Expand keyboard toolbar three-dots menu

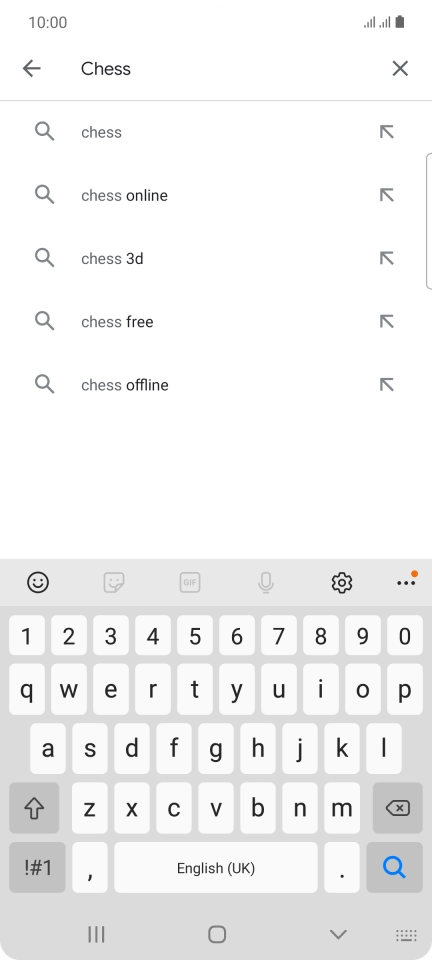[x=406, y=582]
